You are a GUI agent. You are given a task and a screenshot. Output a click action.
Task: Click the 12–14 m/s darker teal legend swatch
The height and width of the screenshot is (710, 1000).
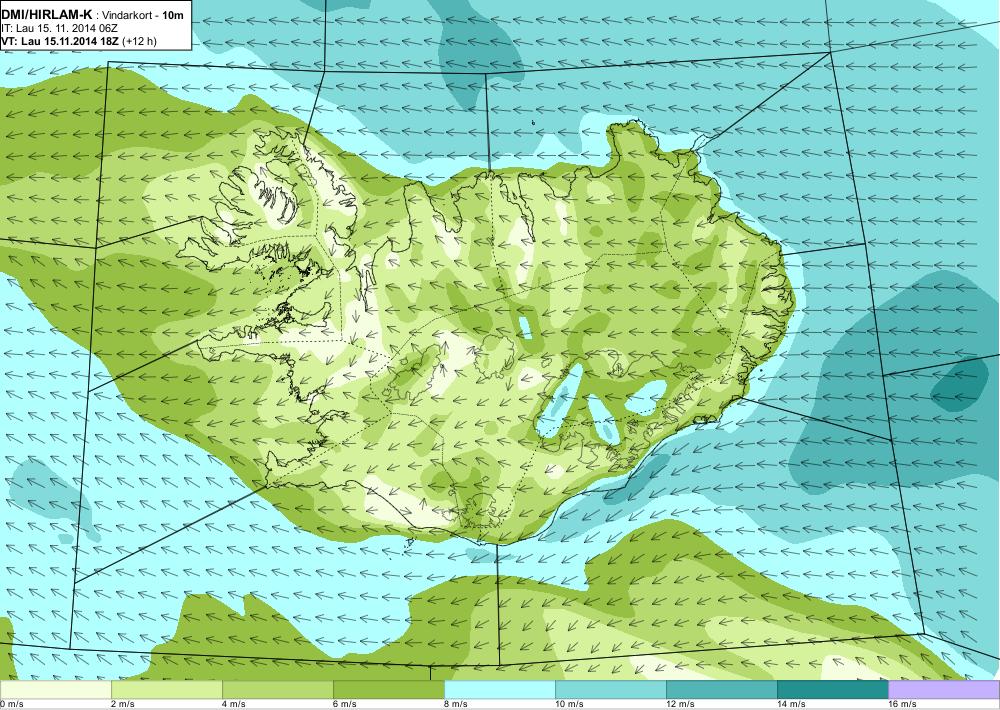(x=722, y=690)
